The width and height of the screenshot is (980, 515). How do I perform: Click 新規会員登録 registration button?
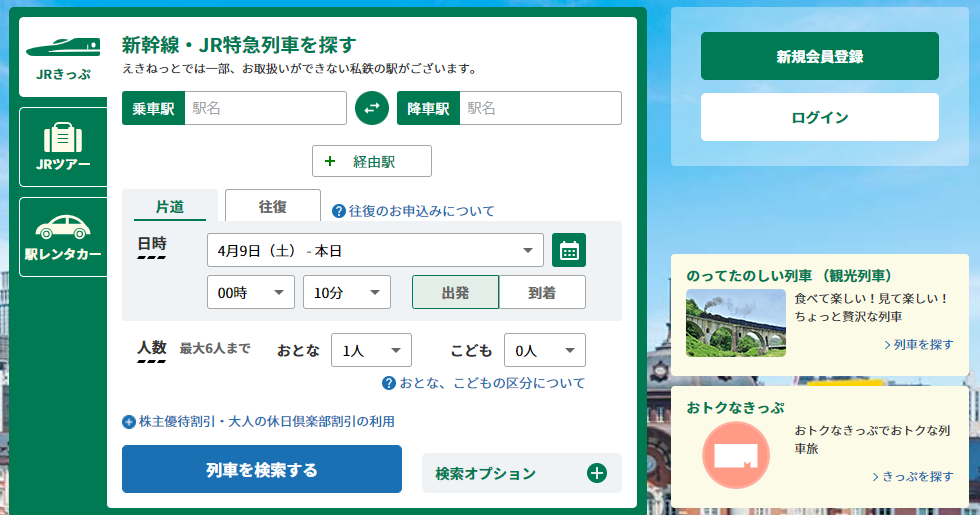tap(819, 56)
